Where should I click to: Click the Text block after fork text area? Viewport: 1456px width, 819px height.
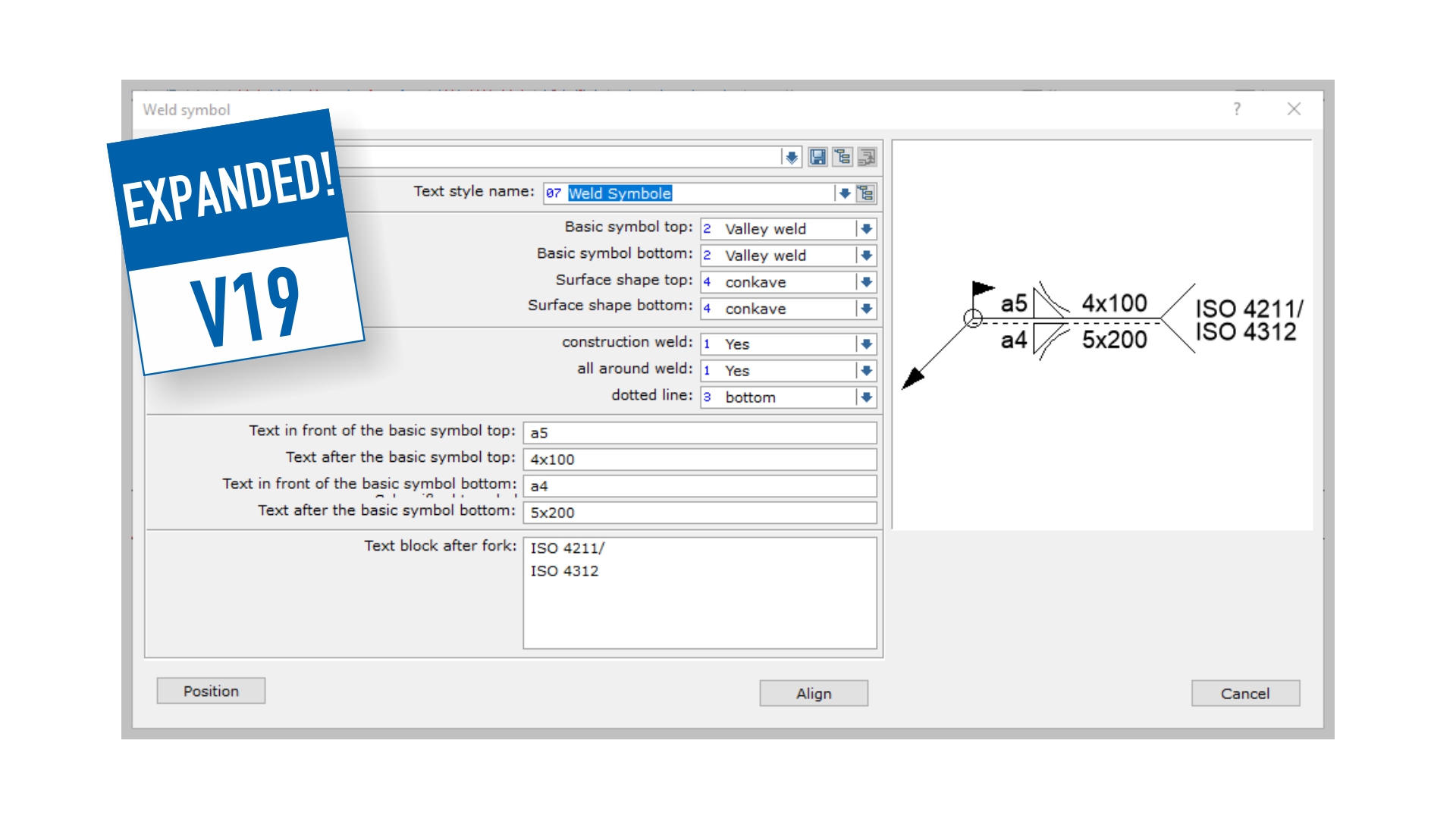pyautogui.click(x=700, y=593)
